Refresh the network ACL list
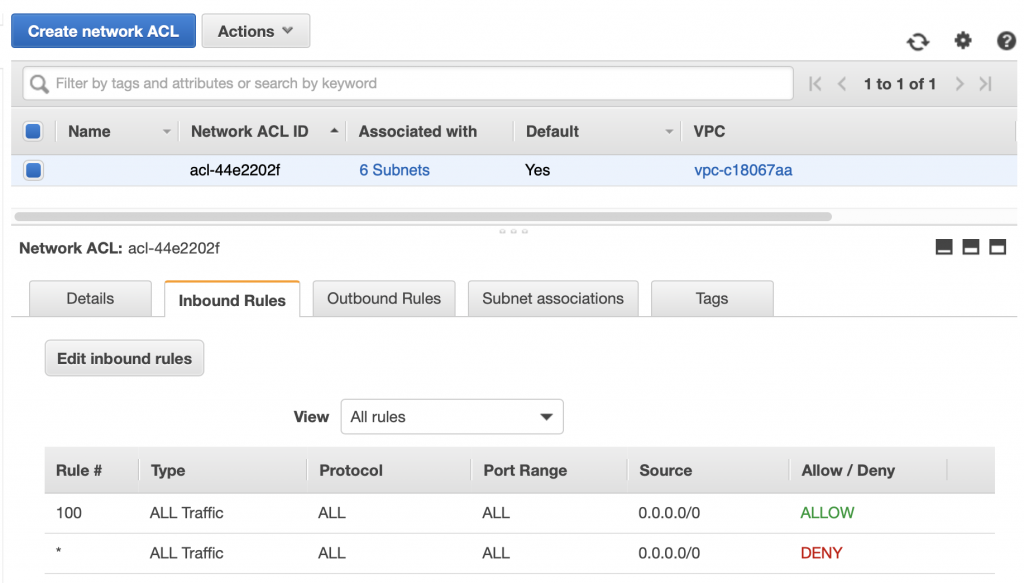 tap(918, 42)
